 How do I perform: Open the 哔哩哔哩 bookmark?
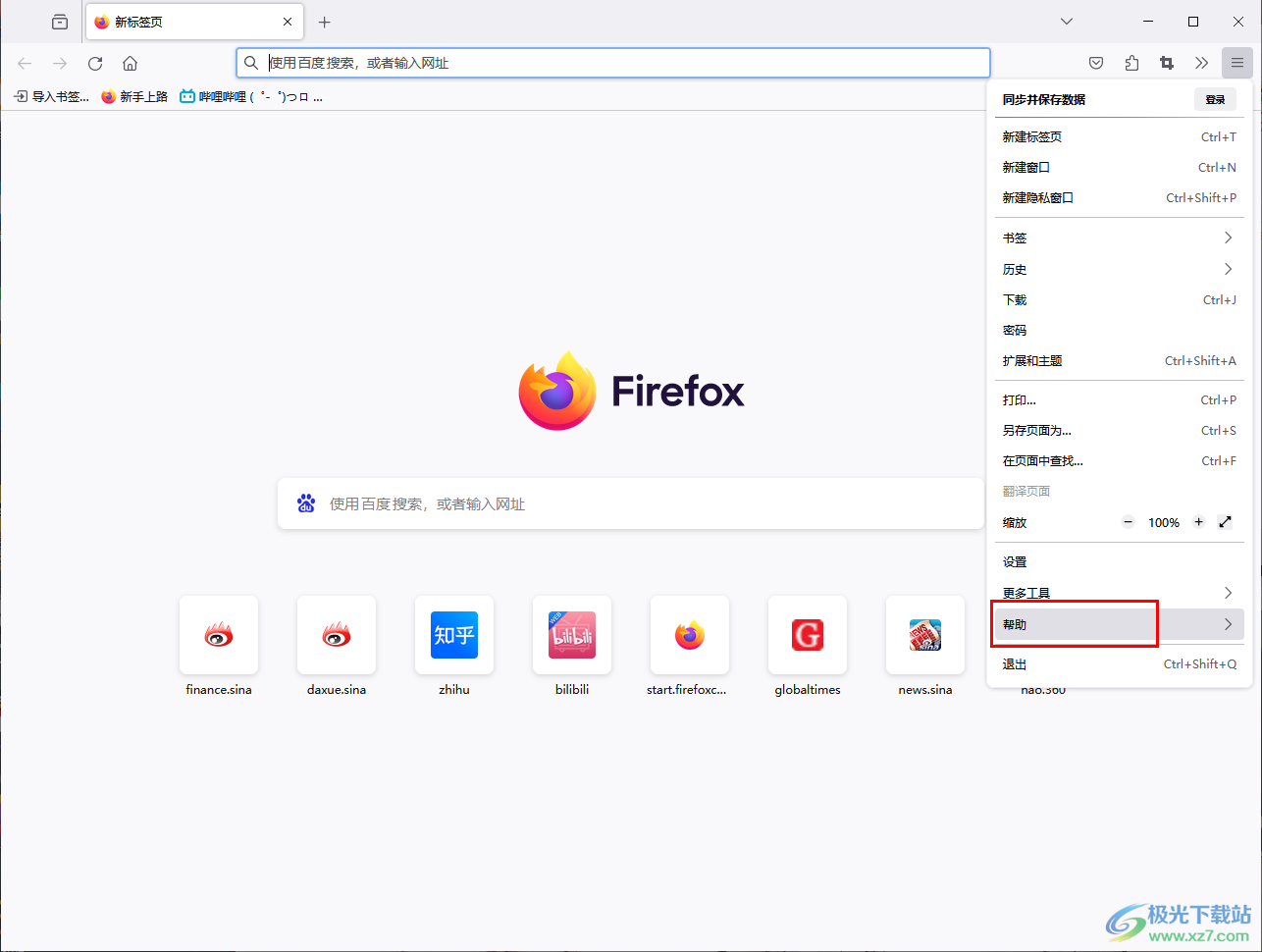click(x=251, y=96)
